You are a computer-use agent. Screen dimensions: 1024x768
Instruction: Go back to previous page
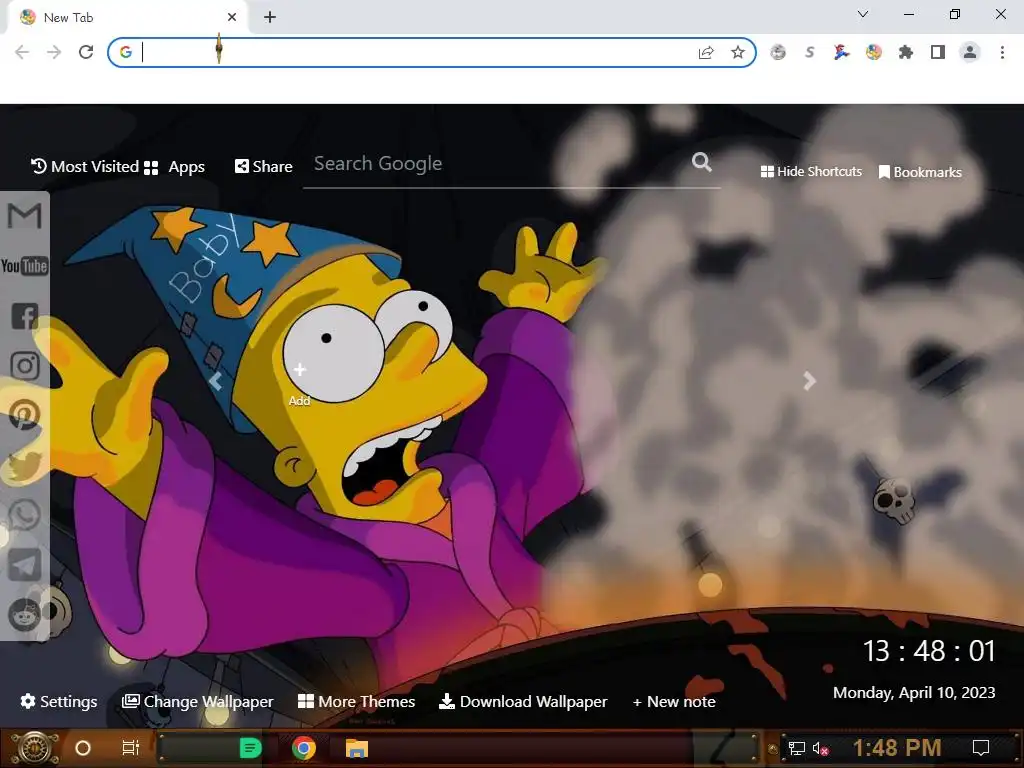(x=22, y=52)
